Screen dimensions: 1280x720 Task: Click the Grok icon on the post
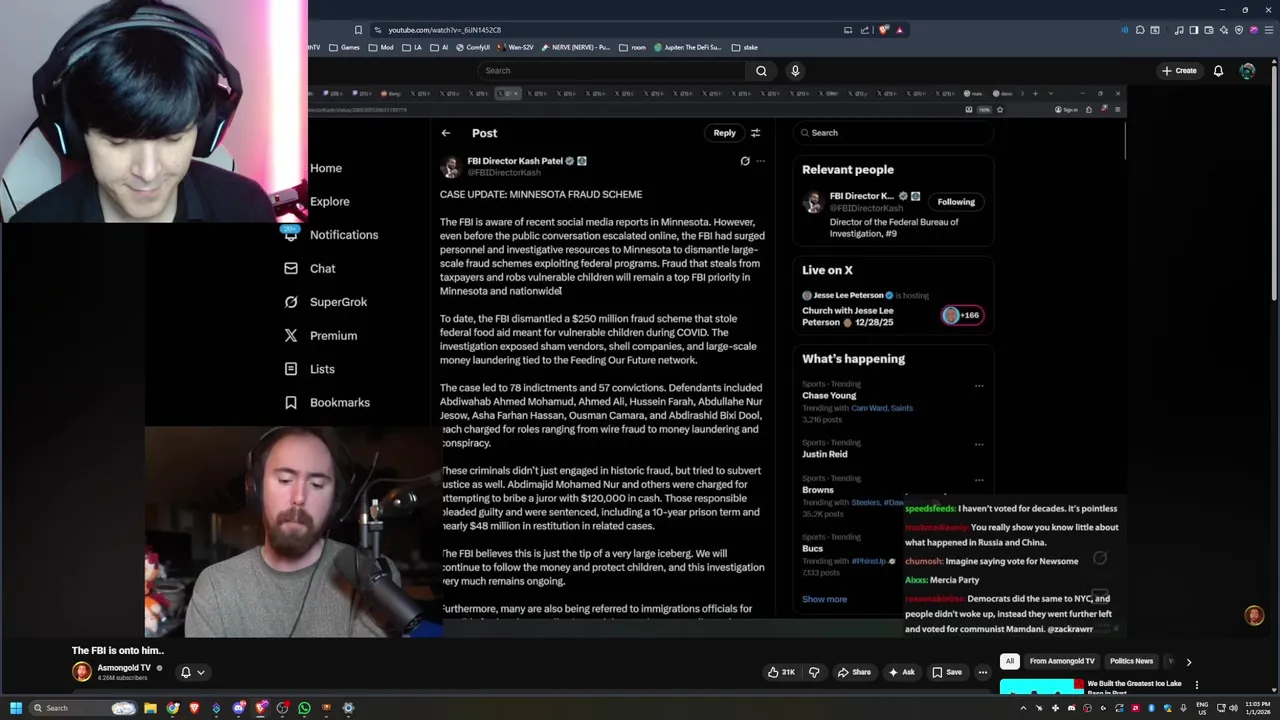point(745,161)
